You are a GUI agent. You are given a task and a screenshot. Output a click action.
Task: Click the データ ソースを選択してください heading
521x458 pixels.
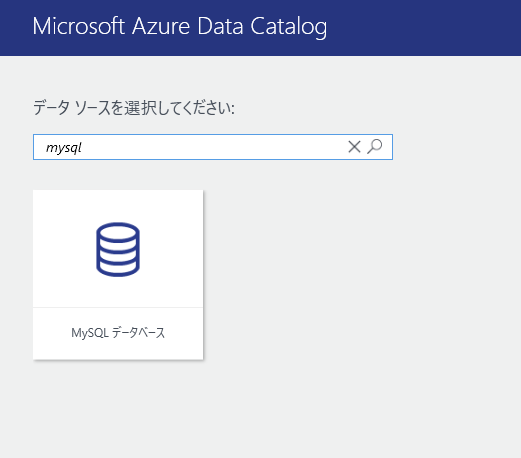[x=134, y=108]
